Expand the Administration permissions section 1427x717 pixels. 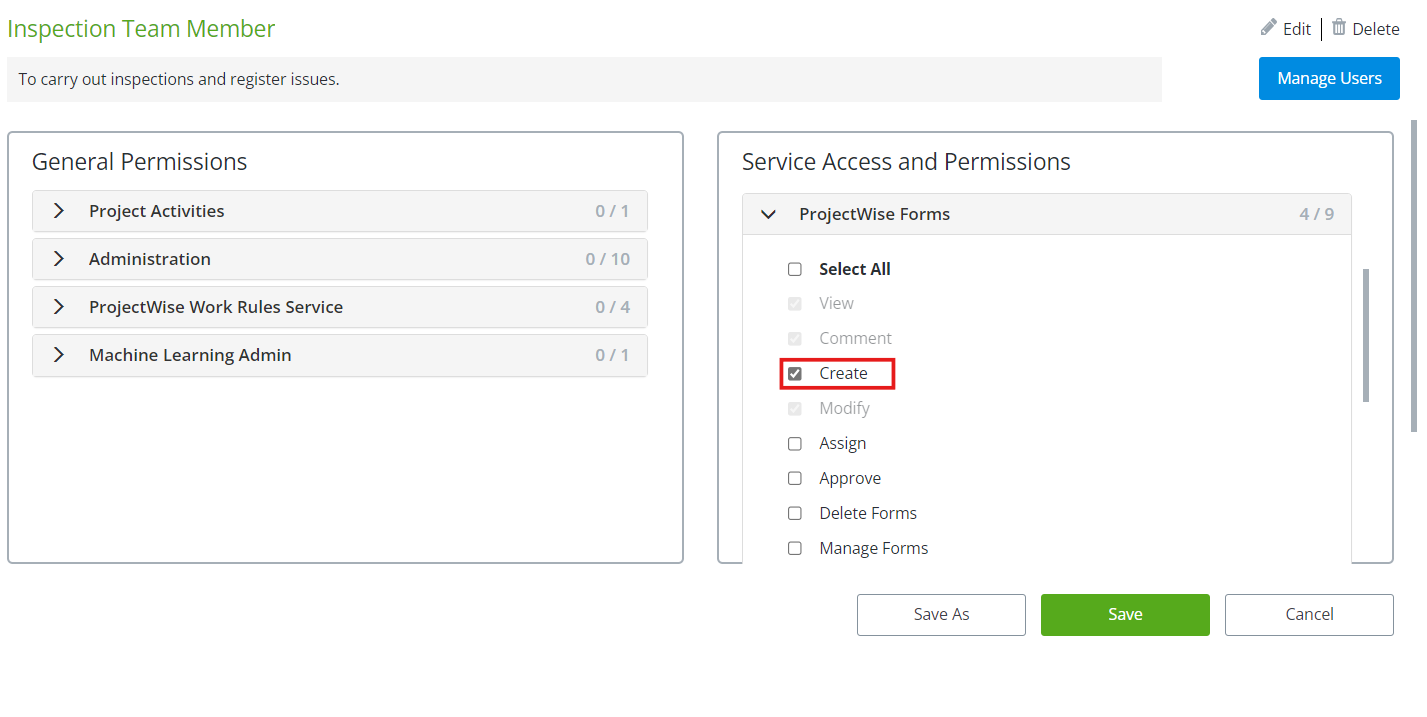59,259
